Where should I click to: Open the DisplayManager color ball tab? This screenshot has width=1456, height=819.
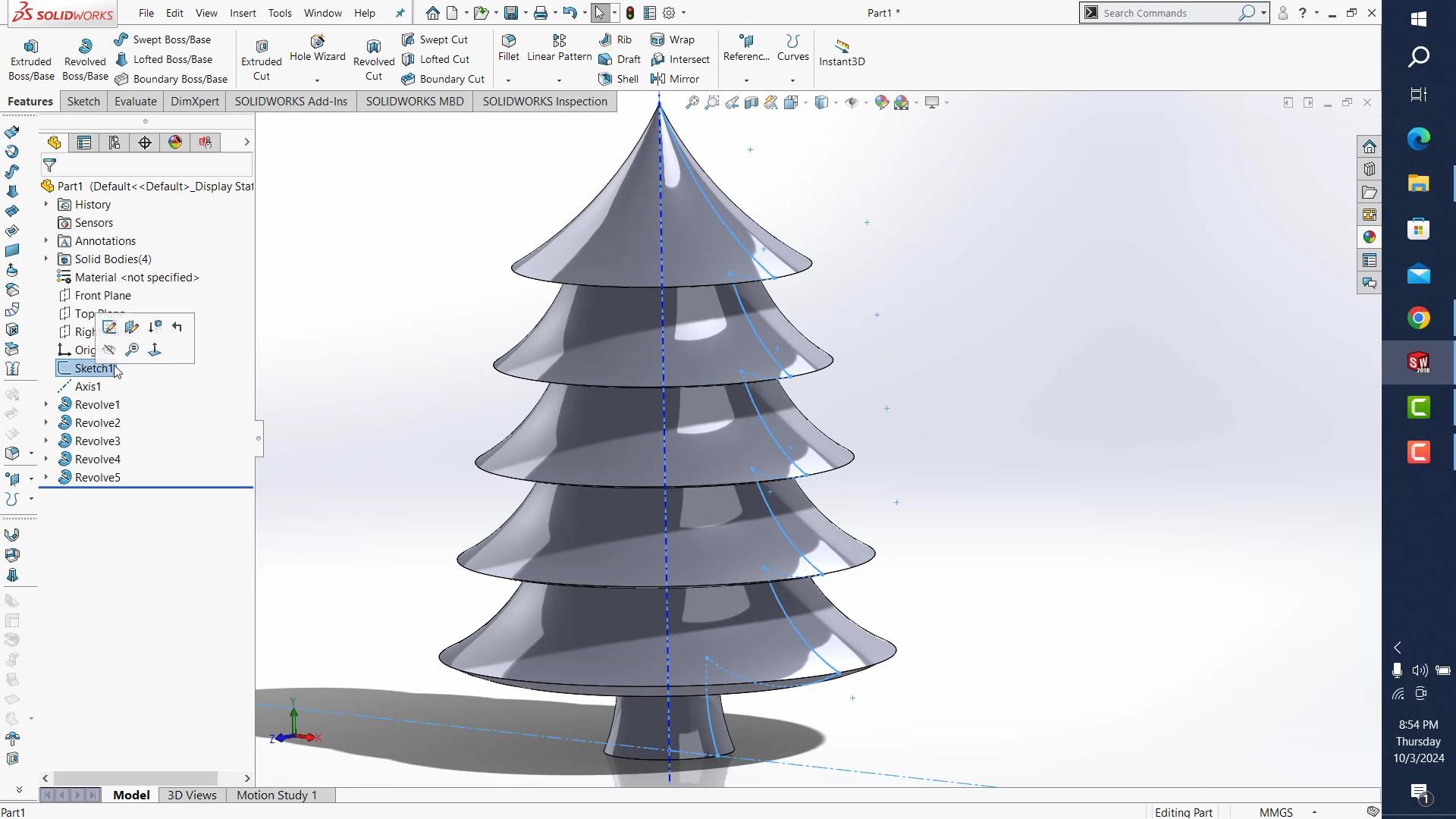point(175,143)
